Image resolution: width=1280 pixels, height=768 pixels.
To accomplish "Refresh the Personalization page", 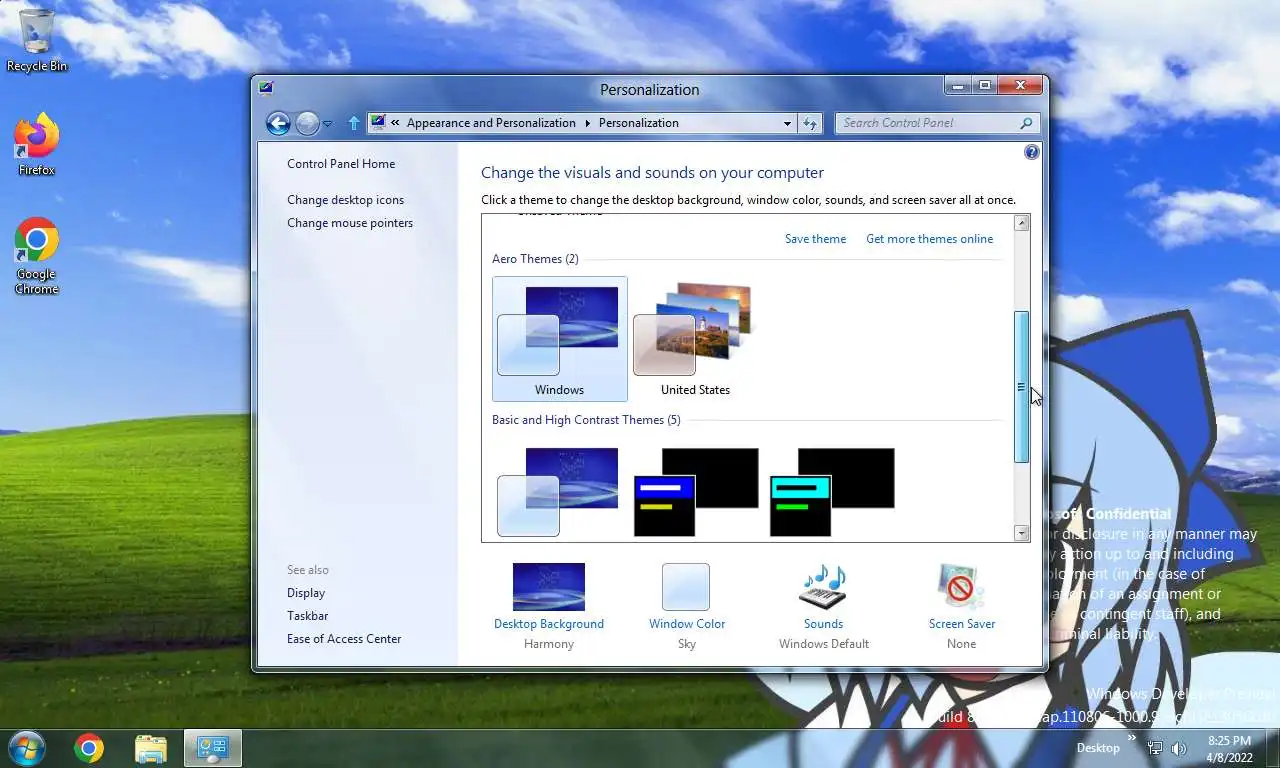I will click(810, 123).
